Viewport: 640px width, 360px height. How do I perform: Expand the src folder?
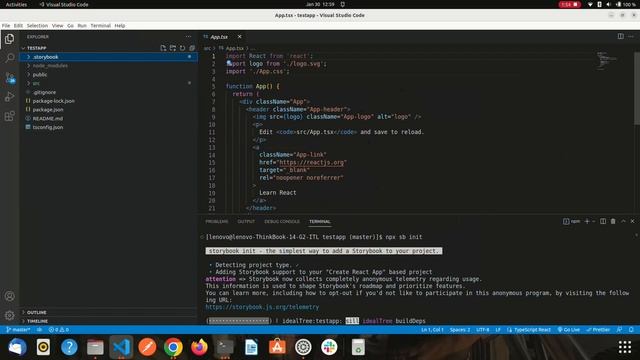pos(109,83)
